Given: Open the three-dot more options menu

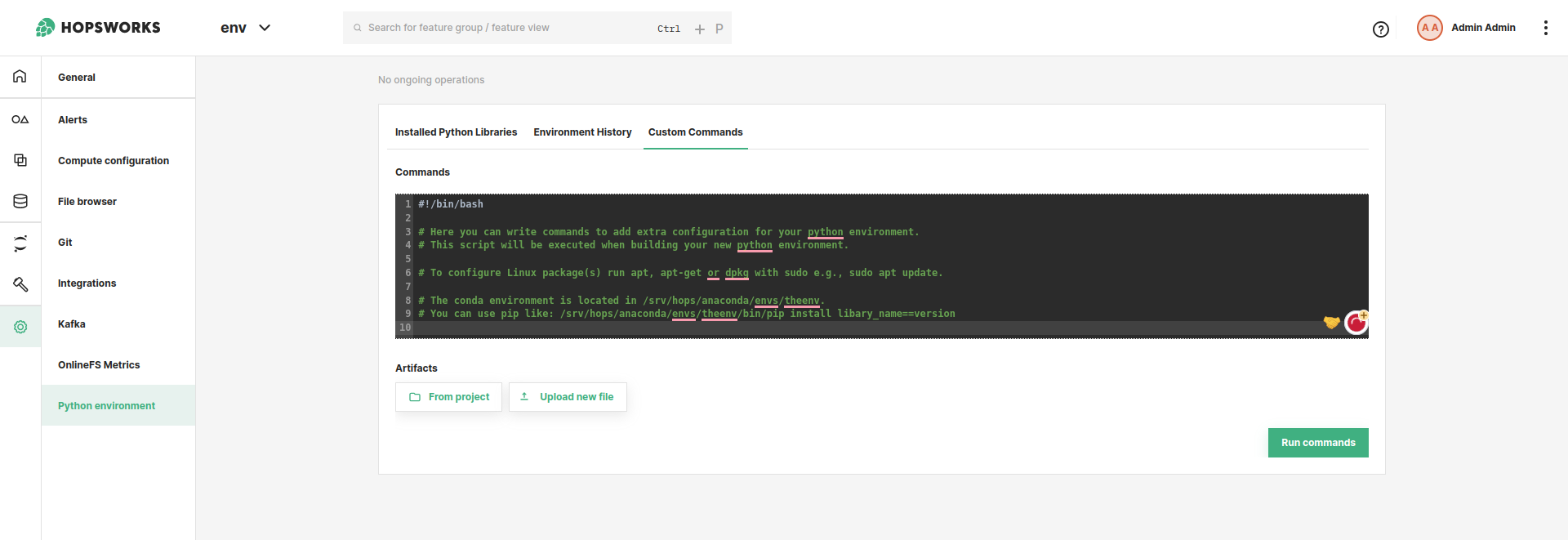Looking at the screenshot, I should [x=1545, y=28].
